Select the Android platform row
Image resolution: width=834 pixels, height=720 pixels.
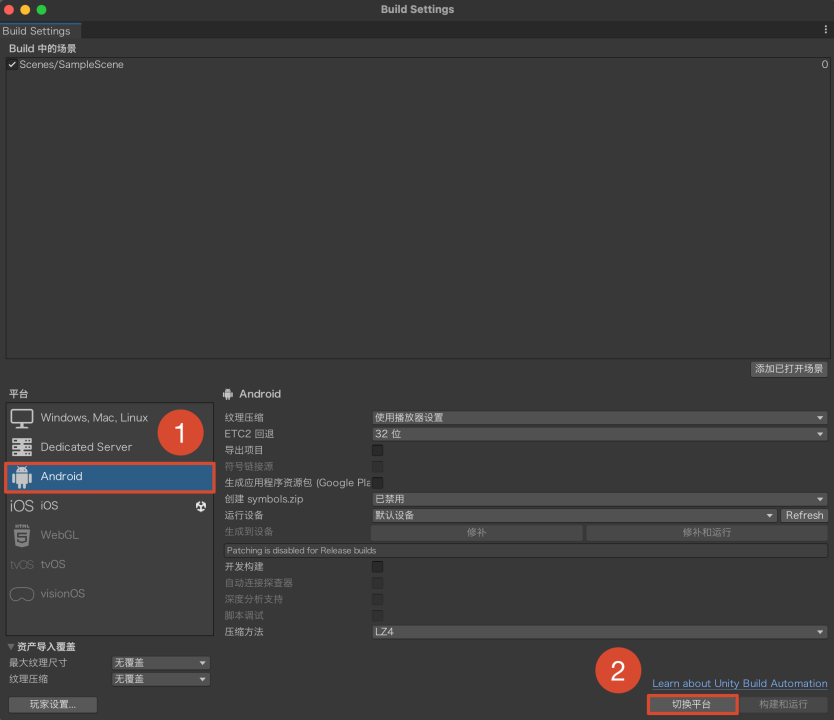click(x=110, y=477)
